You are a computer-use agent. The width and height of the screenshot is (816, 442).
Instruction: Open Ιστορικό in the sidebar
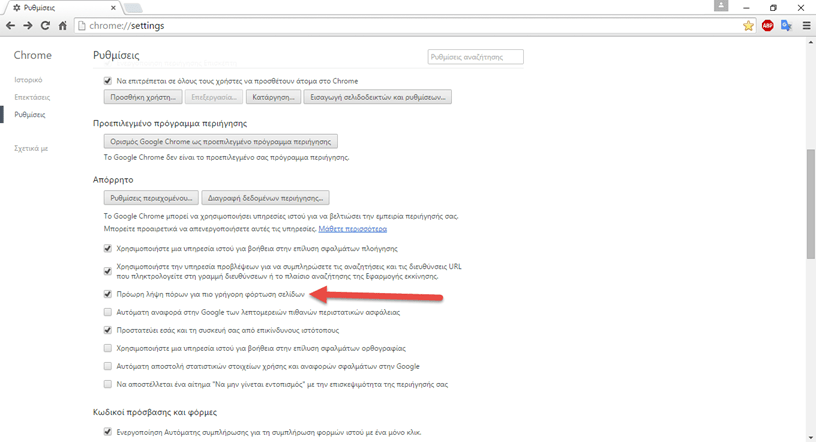click(28, 80)
